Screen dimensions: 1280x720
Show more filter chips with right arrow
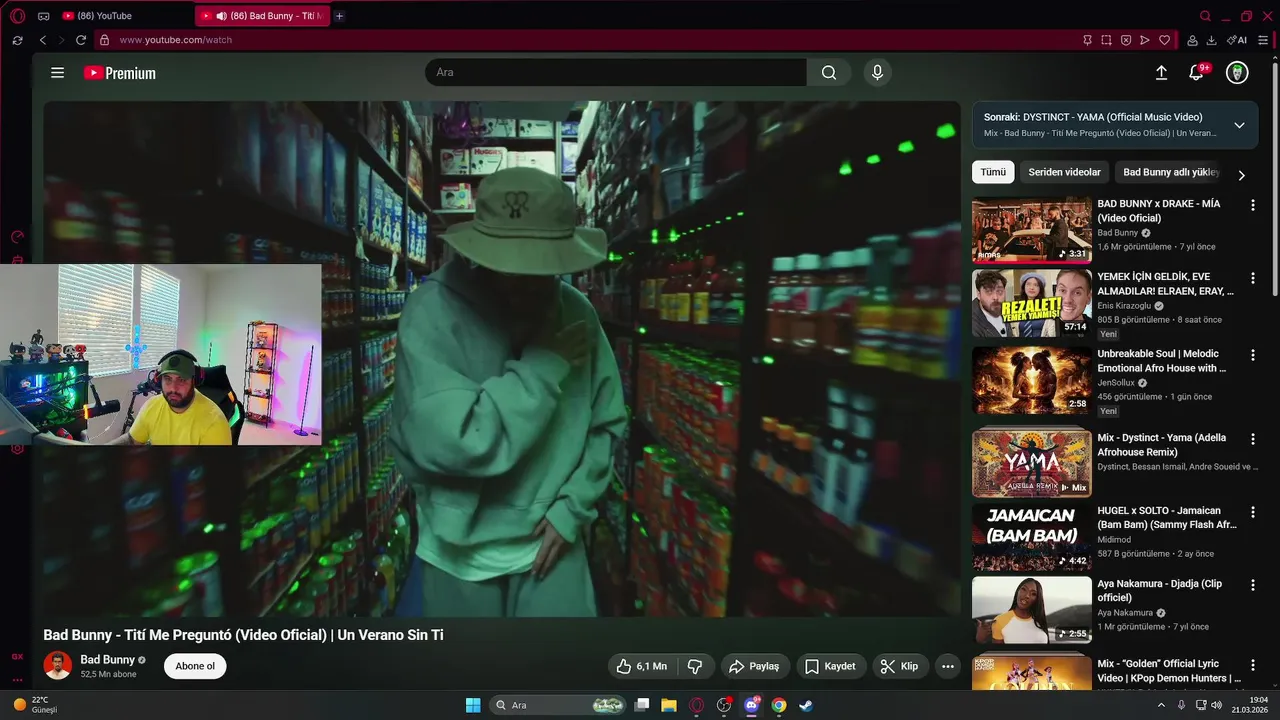click(x=1241, y=175)
